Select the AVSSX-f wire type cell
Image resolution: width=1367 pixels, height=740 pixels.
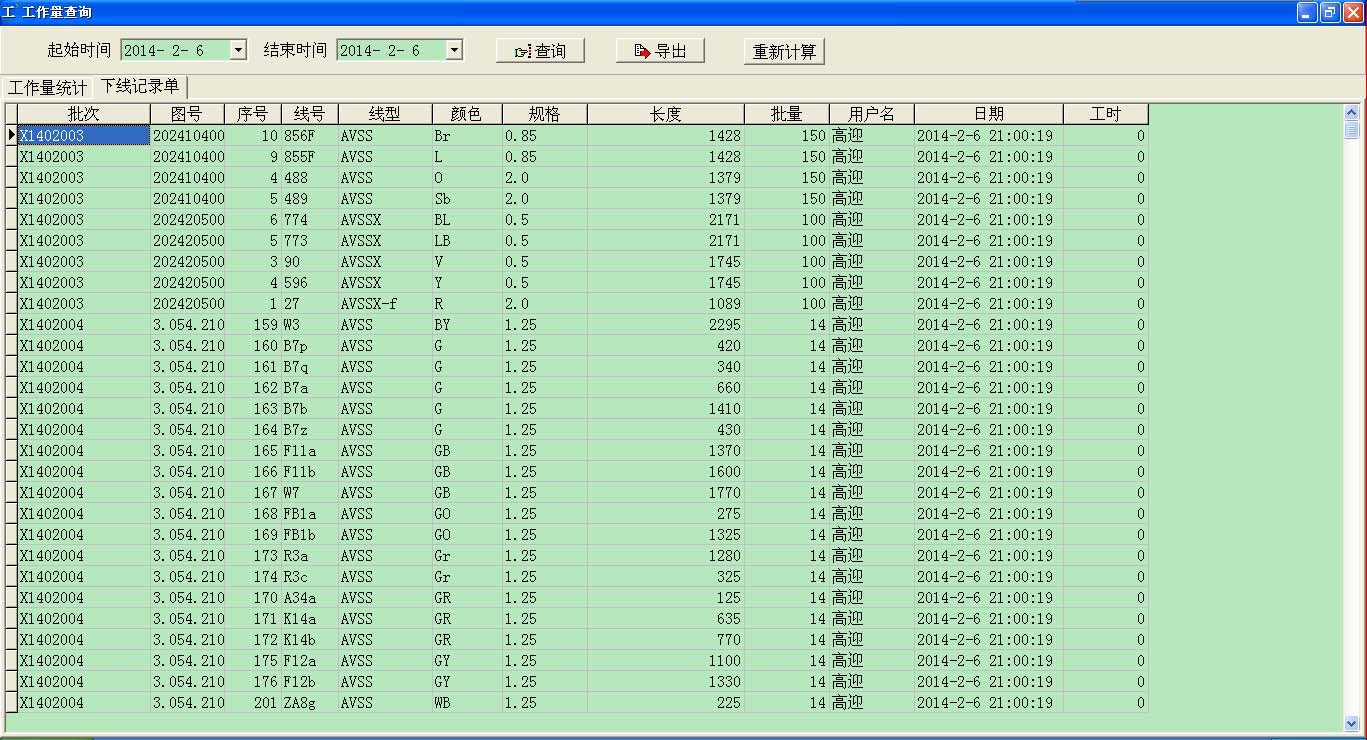385,303
